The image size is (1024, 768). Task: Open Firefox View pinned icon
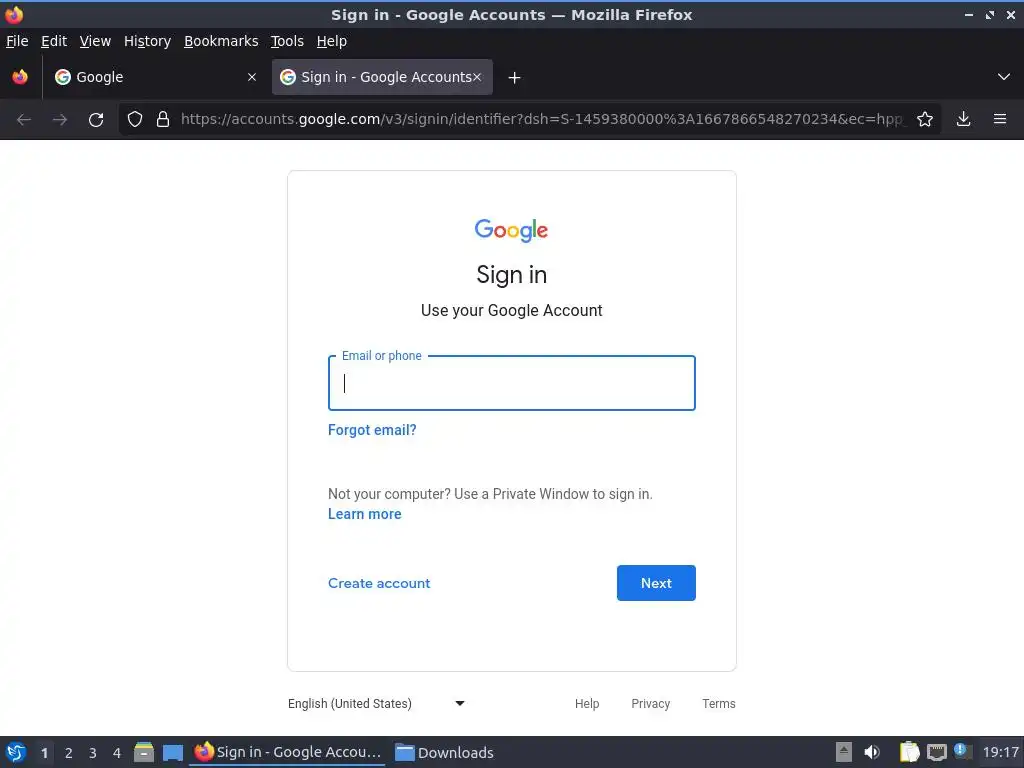tap(20, 77)
